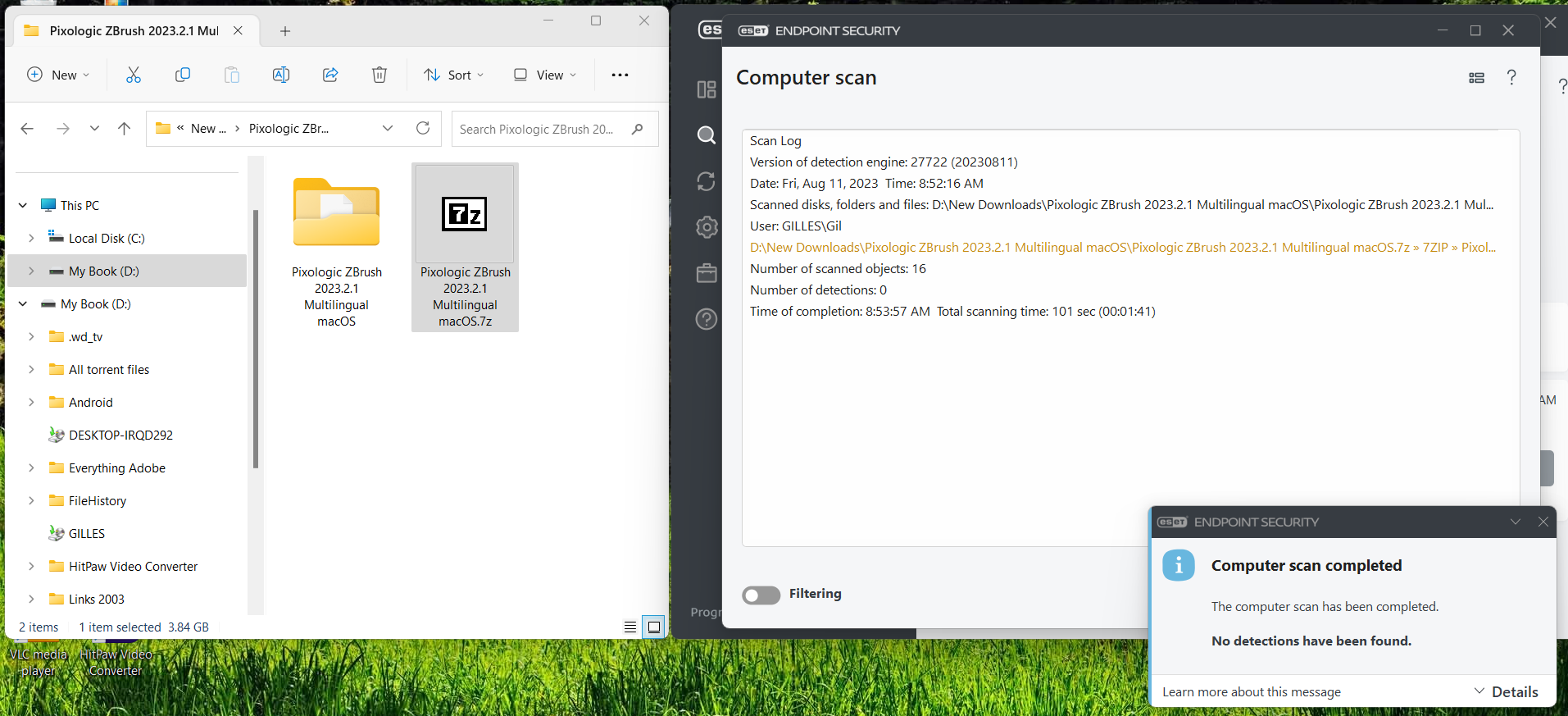Expand the Android folder node
Image resolution: width=1568 pixels, height=716 pixels.
pos(31,402)
